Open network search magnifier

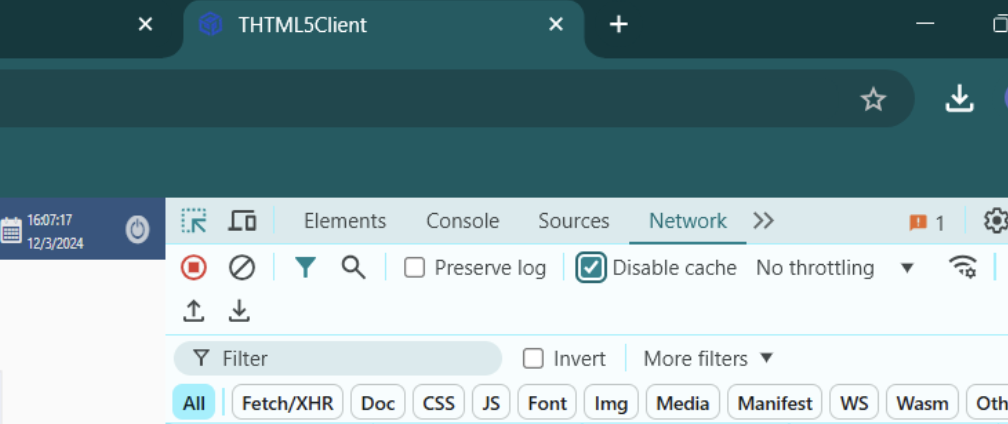[x=353, y=267]
